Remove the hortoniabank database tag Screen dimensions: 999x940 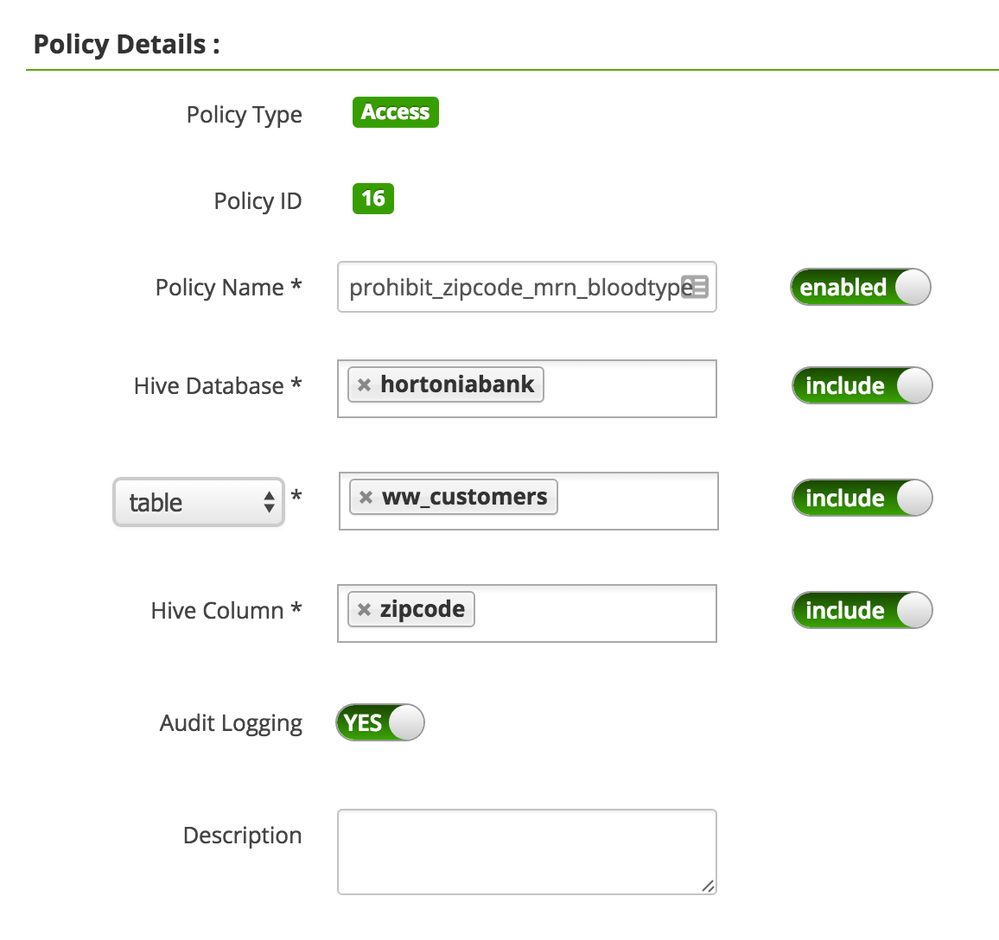(x=364, y=385)
